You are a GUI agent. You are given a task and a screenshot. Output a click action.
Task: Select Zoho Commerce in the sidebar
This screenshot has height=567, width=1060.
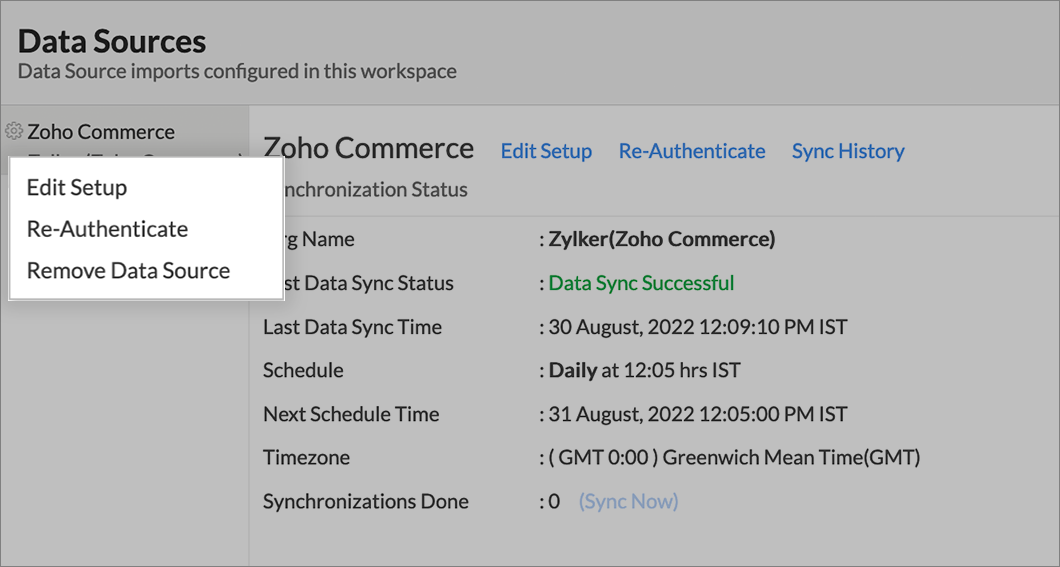coord(101,132)
